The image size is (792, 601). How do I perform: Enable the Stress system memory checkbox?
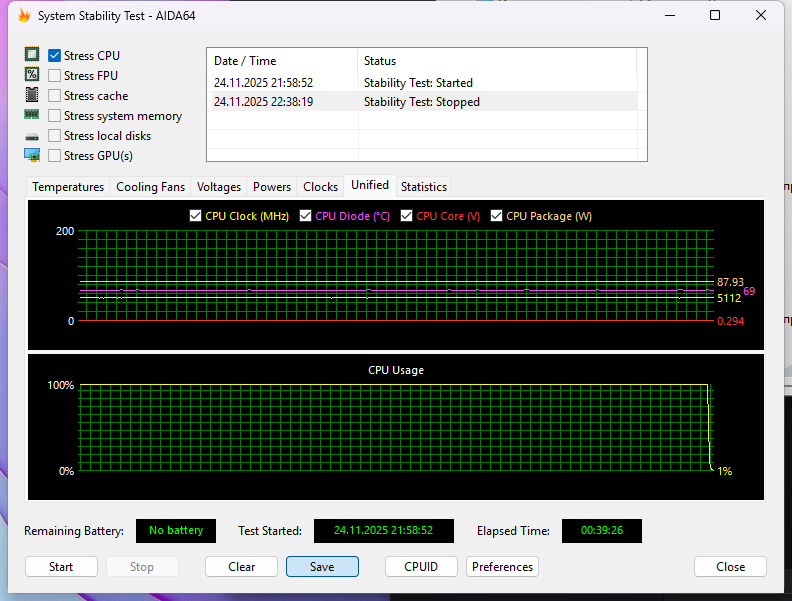55,116
